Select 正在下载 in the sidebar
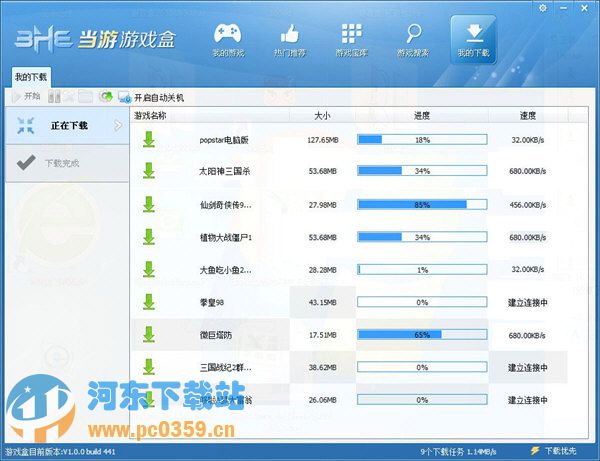Screen dimensions: 600x461 (67, 125)
